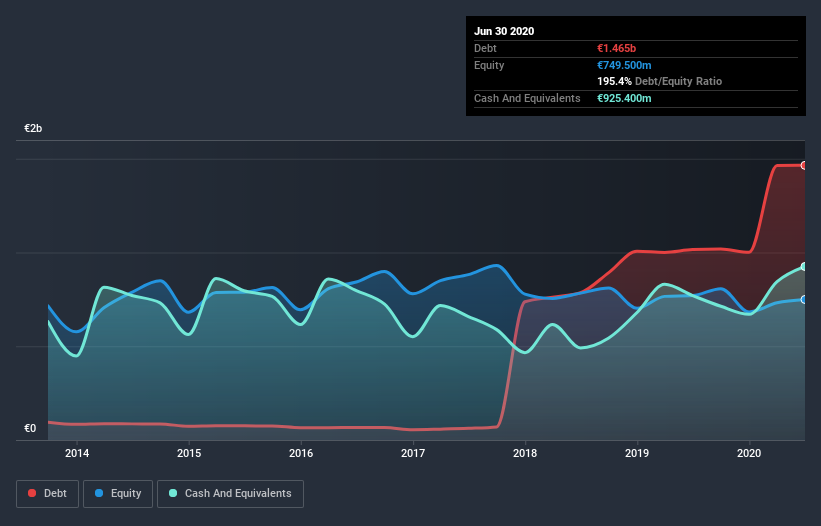Viewport: 821px width, 526px height.
Task: Click the €925.400m cash value
Action: [624, 98]
